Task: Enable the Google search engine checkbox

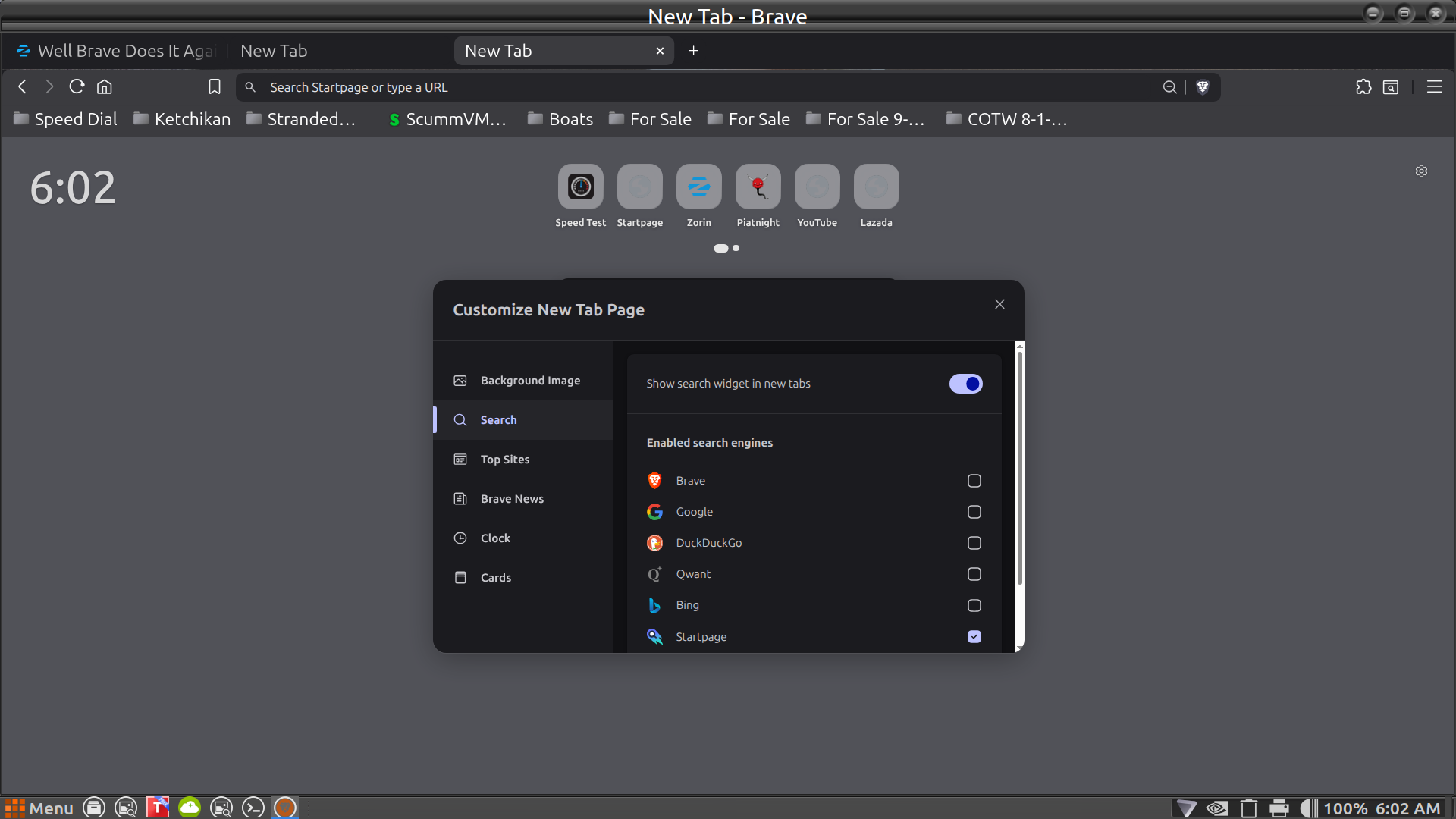Action: point(974,512)
